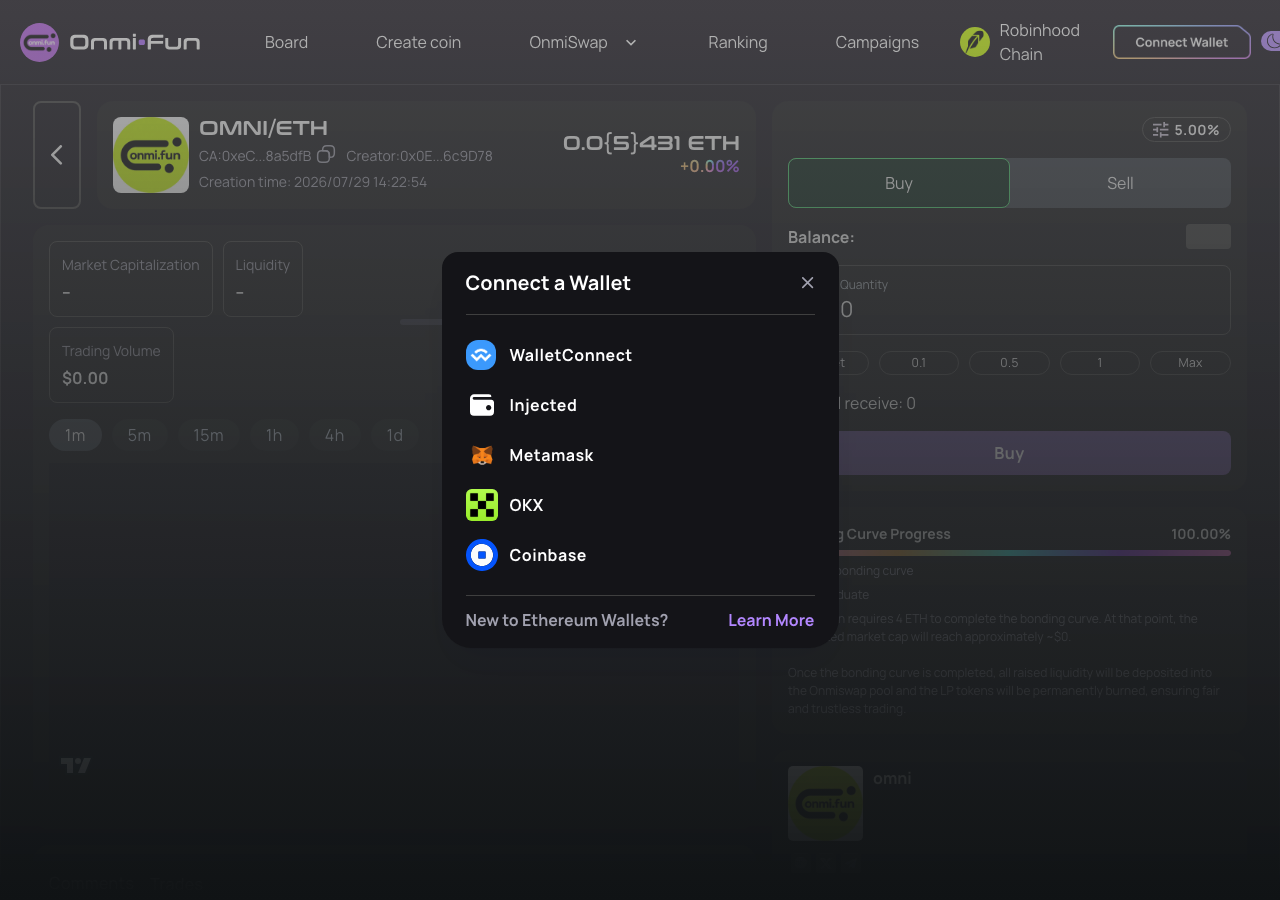Click the price text 0.0{5}431 ETH
1280x900 pixels.
[651, 143]
